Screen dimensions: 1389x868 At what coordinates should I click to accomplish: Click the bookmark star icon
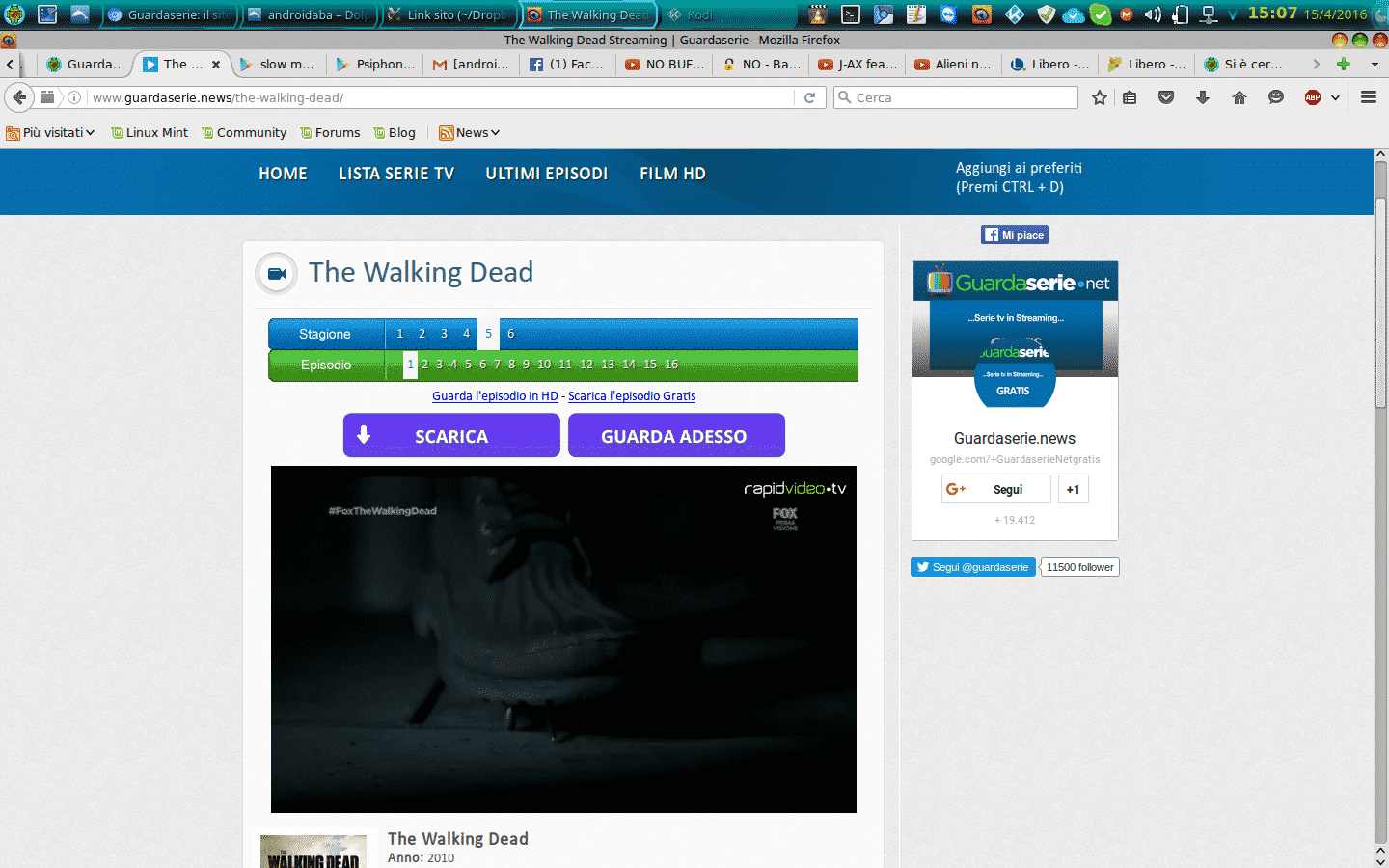(1099, 97)
